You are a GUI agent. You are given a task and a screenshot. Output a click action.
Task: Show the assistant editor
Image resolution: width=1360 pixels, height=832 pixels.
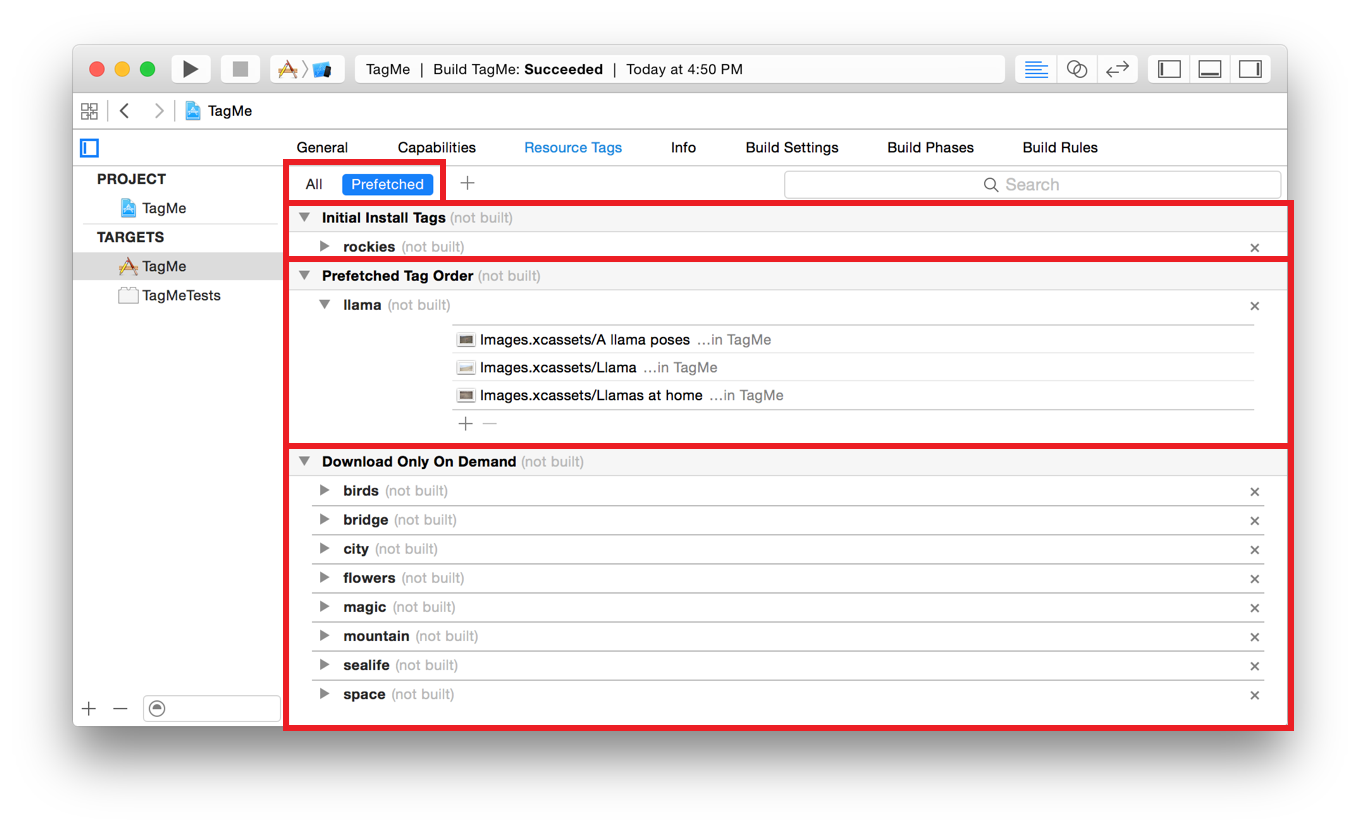click(1077, 69)
